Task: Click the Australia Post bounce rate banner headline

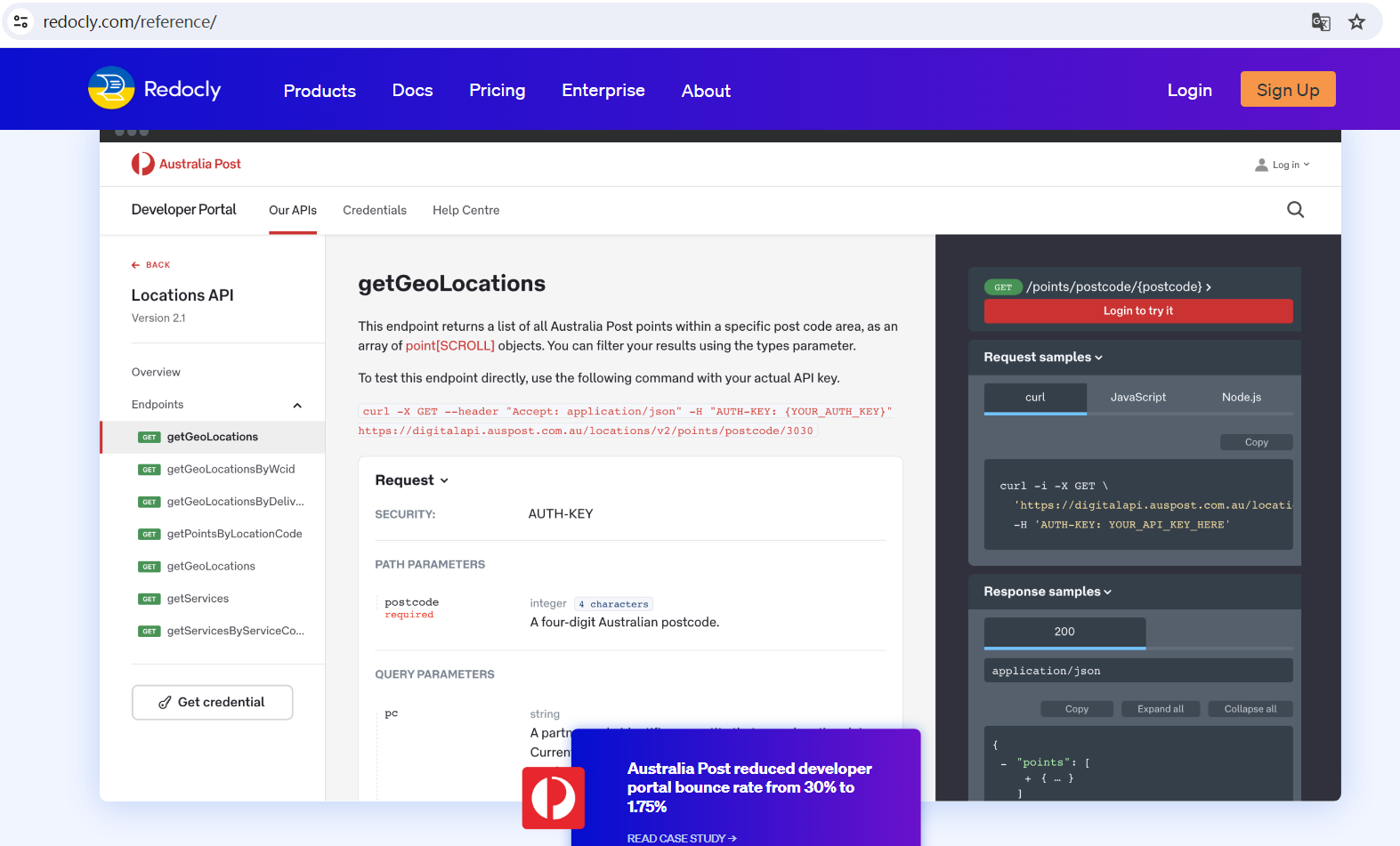Action: tap(749, 787)
